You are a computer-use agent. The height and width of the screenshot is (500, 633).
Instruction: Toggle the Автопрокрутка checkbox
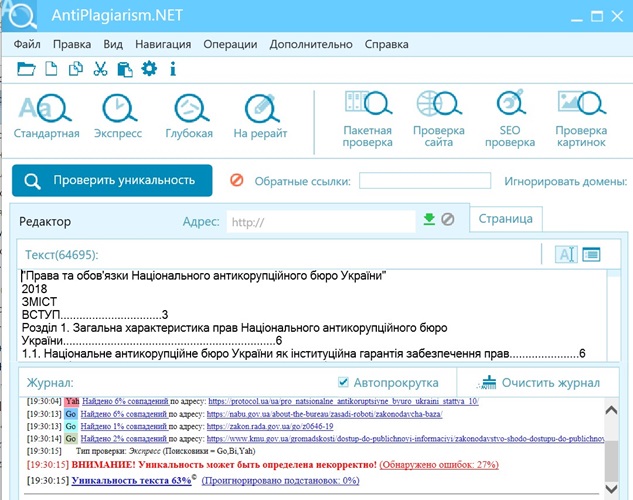[x=343, y=382]
